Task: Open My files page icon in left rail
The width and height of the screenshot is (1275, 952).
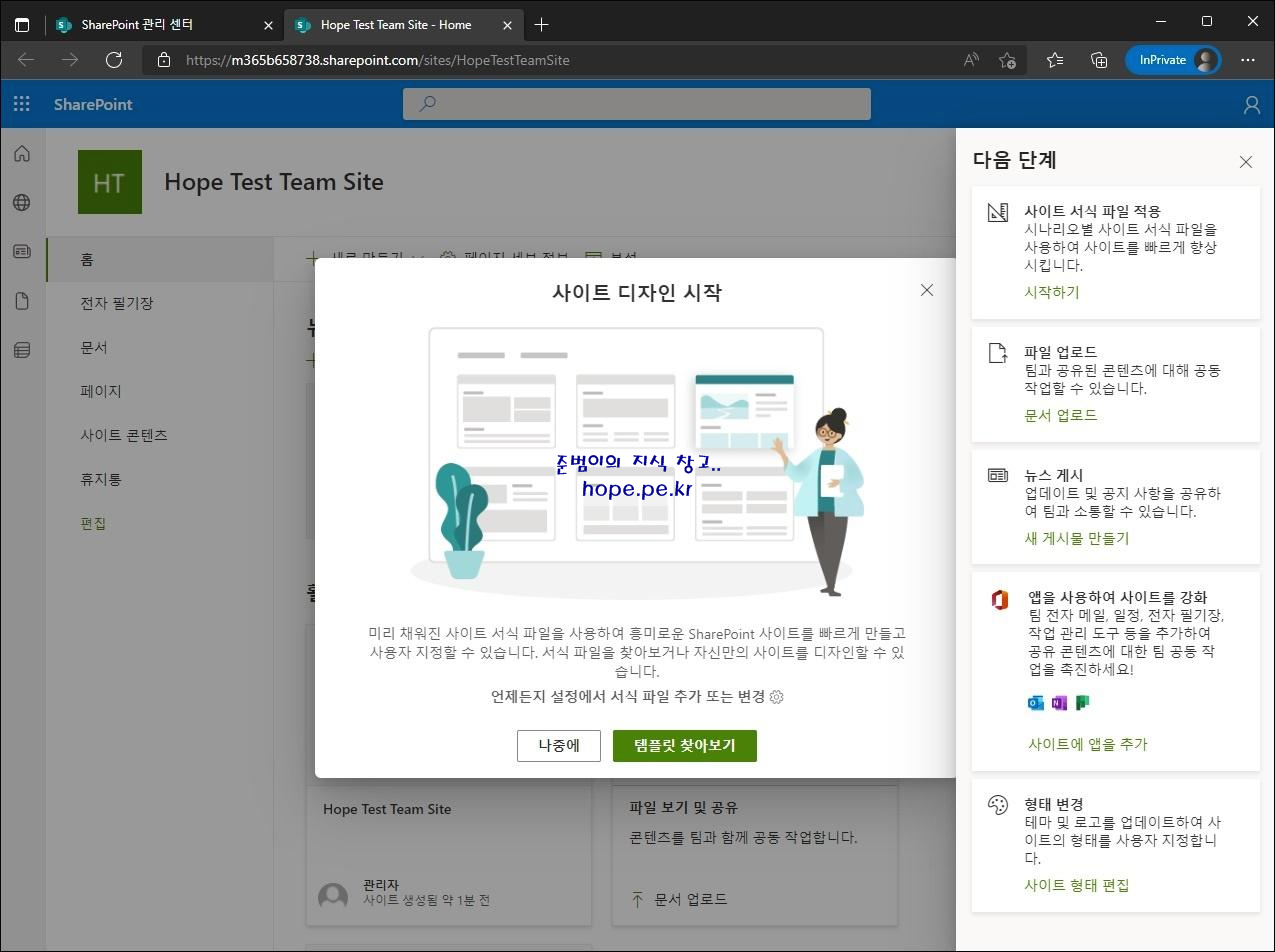Action: point(22,301)
